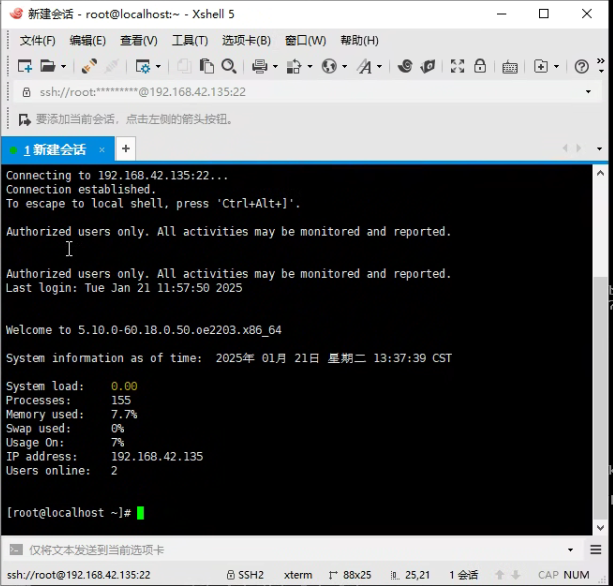Click the SSH2 status bar lock indicator

click(245, 575)
